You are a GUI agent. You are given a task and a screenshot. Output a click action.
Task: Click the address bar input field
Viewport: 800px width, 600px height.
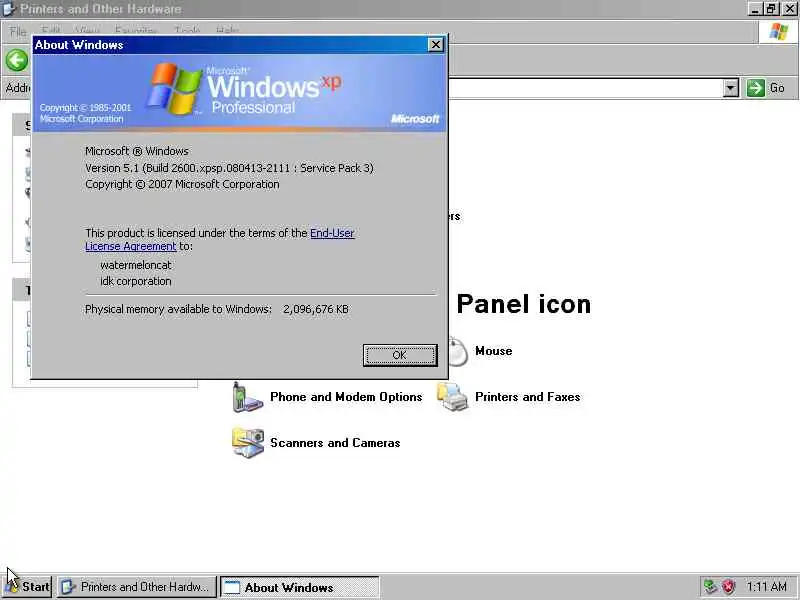coord(585,88)
